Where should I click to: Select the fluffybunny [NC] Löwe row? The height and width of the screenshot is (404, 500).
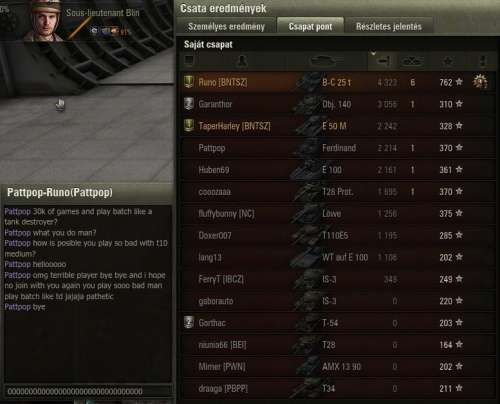(337, 214)
